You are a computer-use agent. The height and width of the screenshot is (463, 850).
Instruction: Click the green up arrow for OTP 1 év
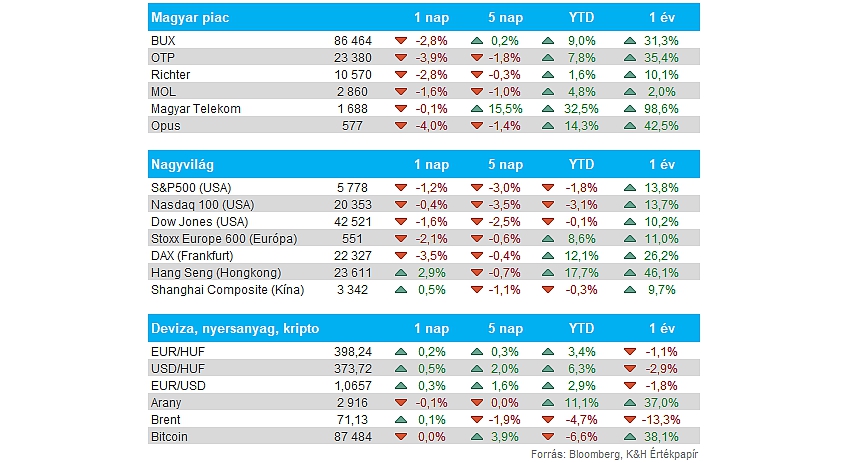(x=629, y=57)
